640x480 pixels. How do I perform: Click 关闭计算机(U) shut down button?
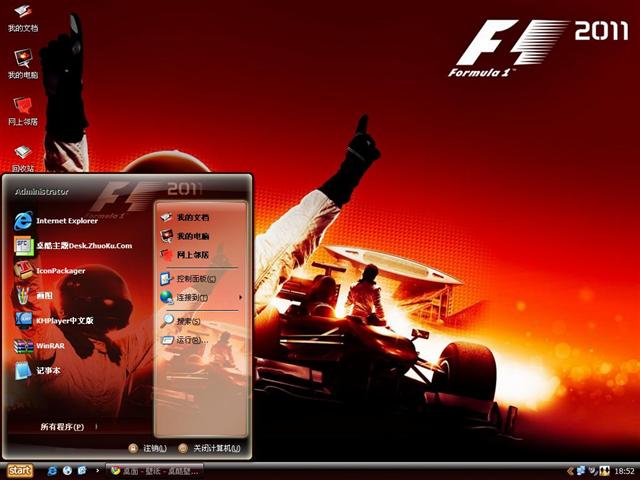tap(209, 448)
